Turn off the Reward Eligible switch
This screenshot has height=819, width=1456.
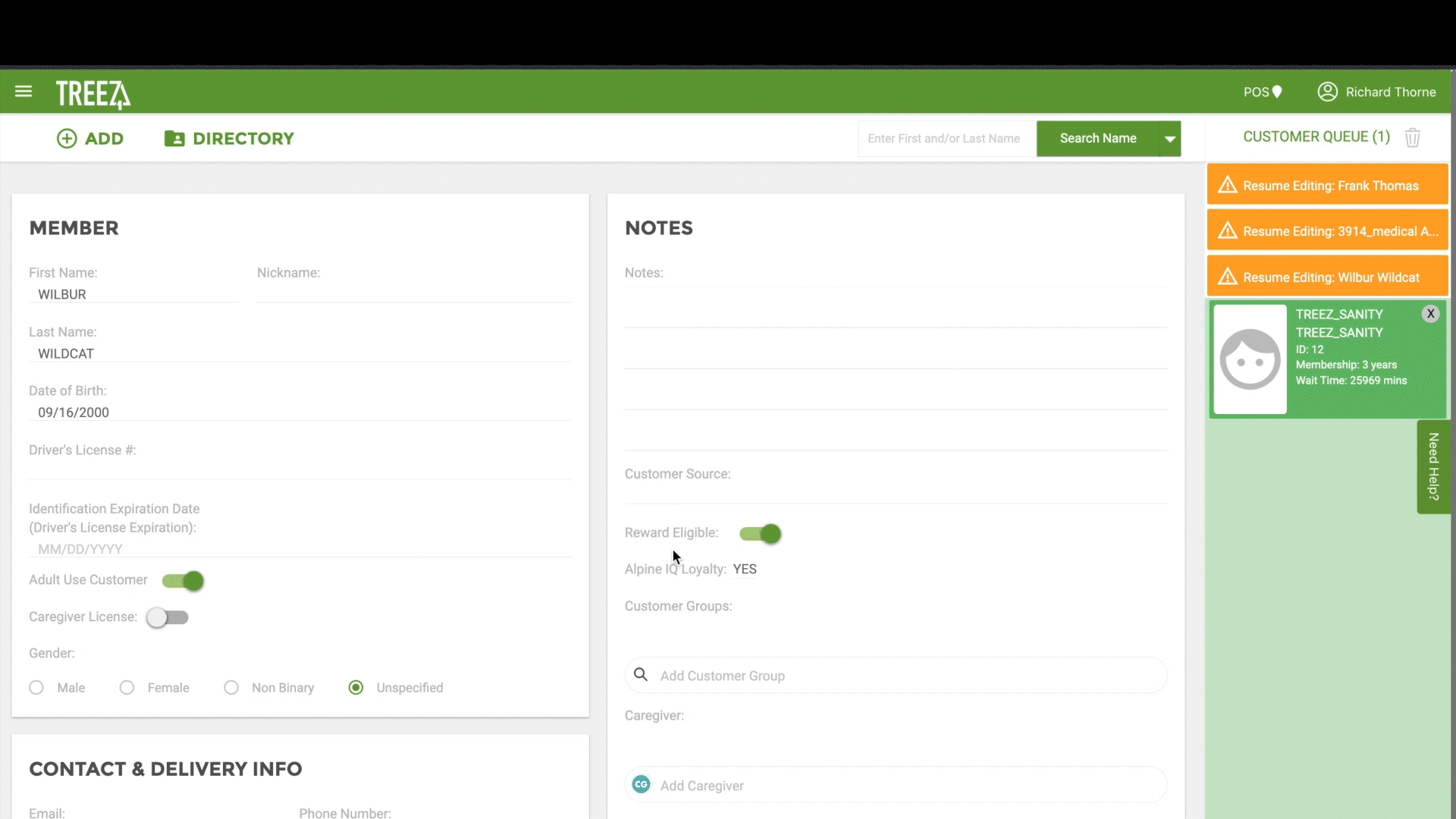tap(760, 534)
